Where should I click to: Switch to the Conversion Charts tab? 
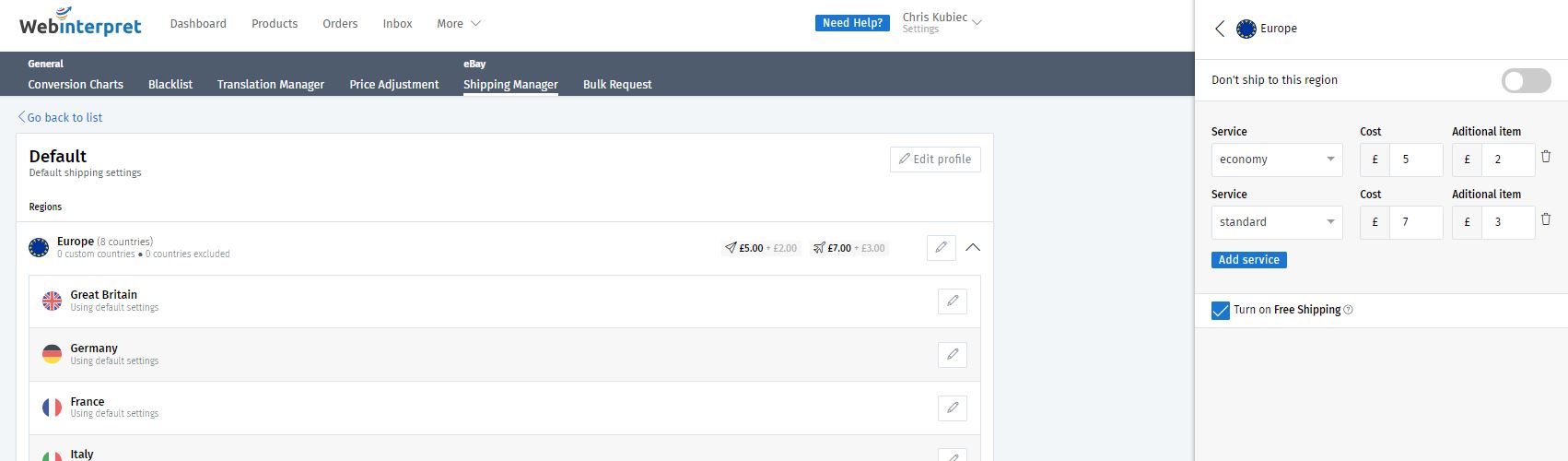[x=76, y=84]
